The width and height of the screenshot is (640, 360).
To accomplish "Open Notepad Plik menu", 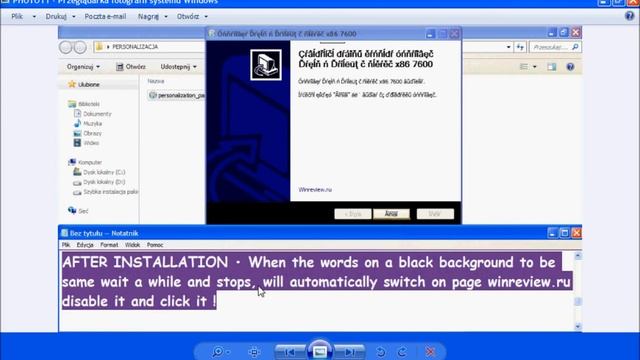I will pyautogui.click(x=66, y=245).
